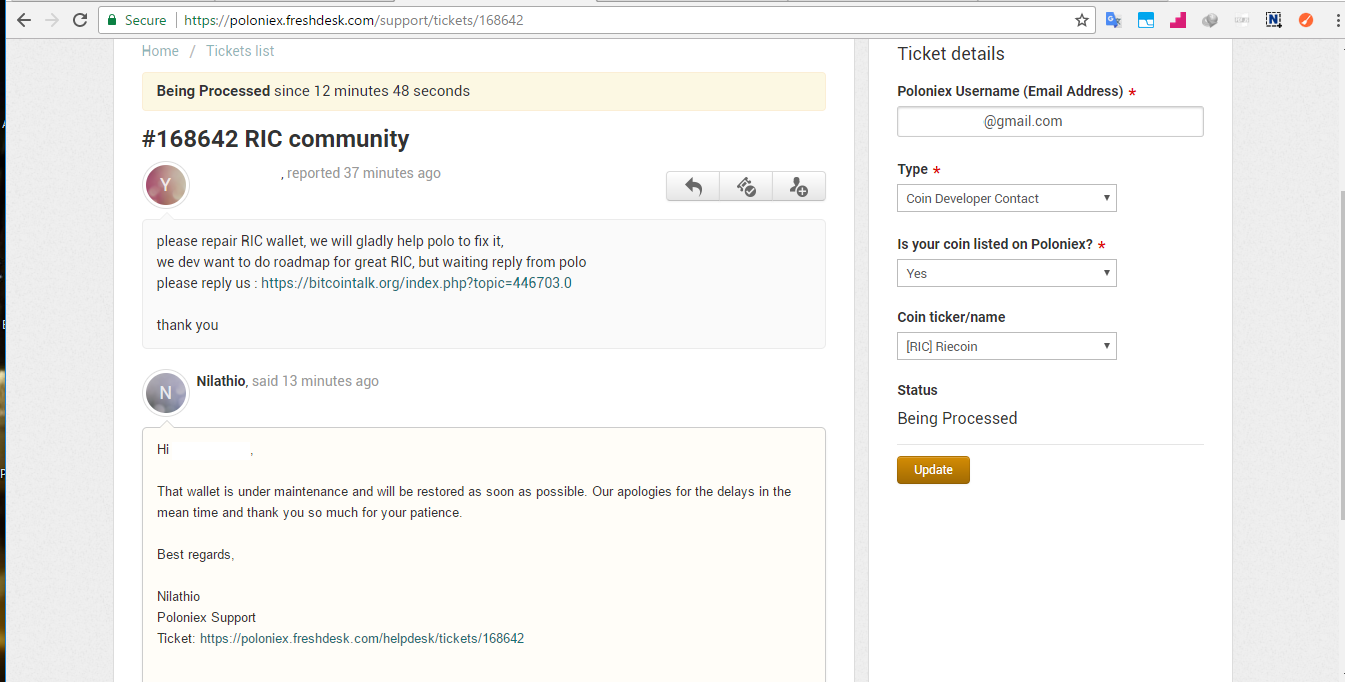Click the orange broom cleaner extension
Screen dimensions: 1345x682
click(1306, 20)
